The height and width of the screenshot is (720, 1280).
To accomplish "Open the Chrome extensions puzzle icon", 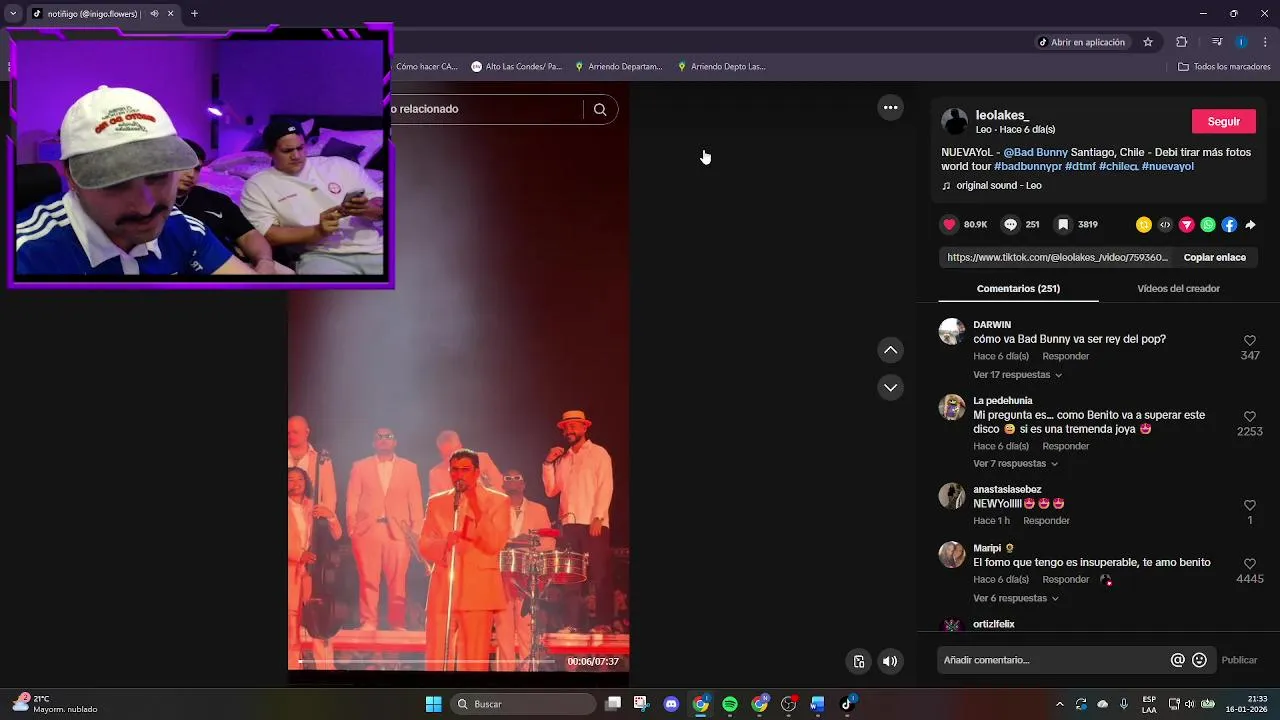I will (x=1181, y=42).
